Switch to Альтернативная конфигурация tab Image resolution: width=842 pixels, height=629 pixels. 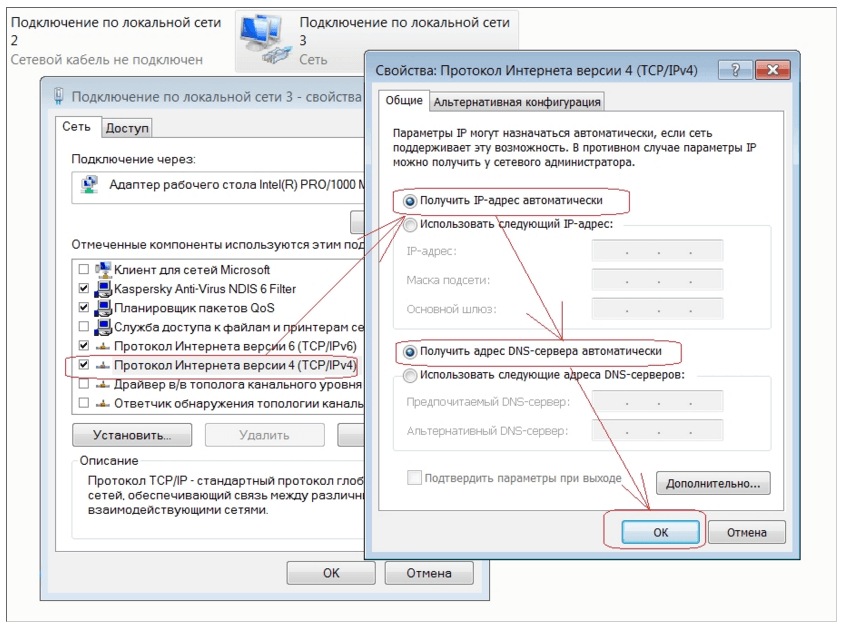coord(516,102)
